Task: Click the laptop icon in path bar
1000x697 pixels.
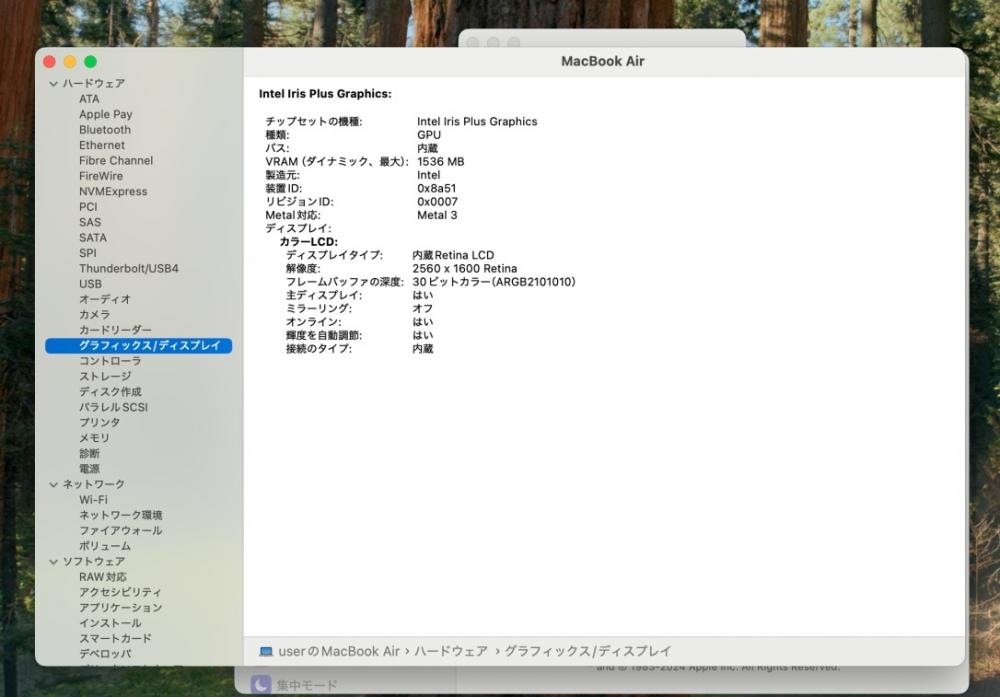Action: (x=266, y=651)
